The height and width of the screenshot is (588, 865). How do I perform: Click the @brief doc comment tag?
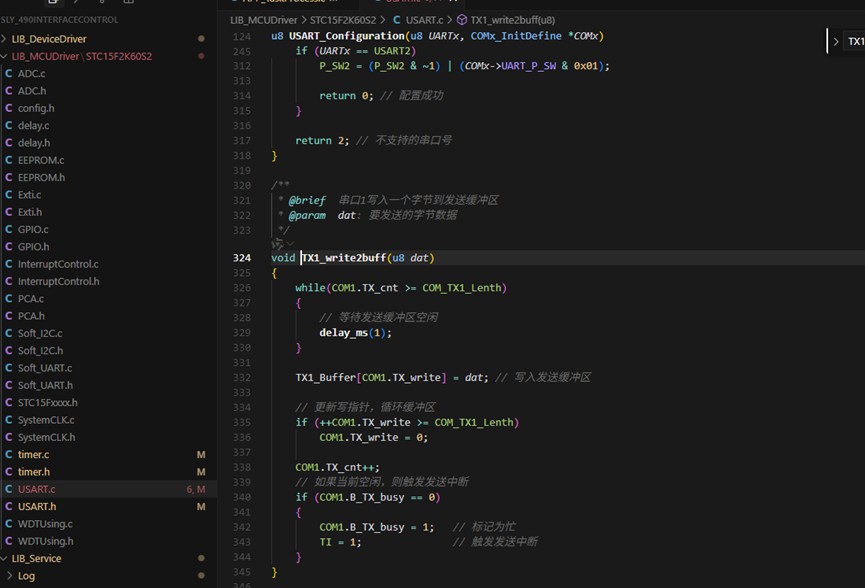[307, 200]
